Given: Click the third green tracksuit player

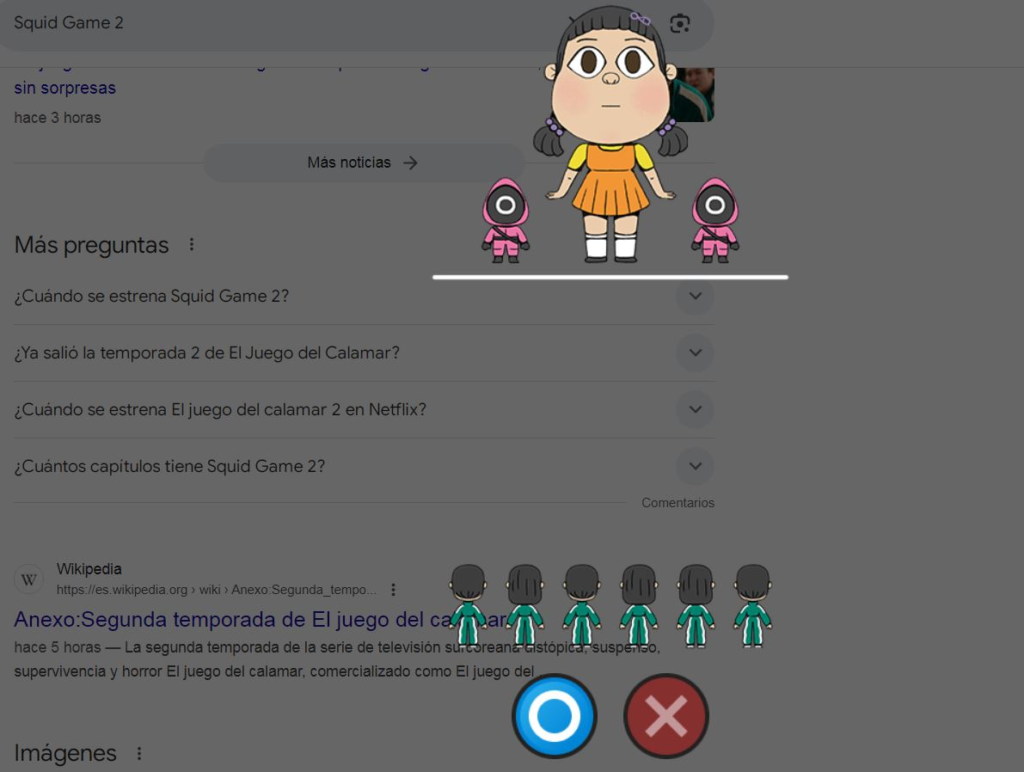Looking at the screenshot, I should 582,605.
